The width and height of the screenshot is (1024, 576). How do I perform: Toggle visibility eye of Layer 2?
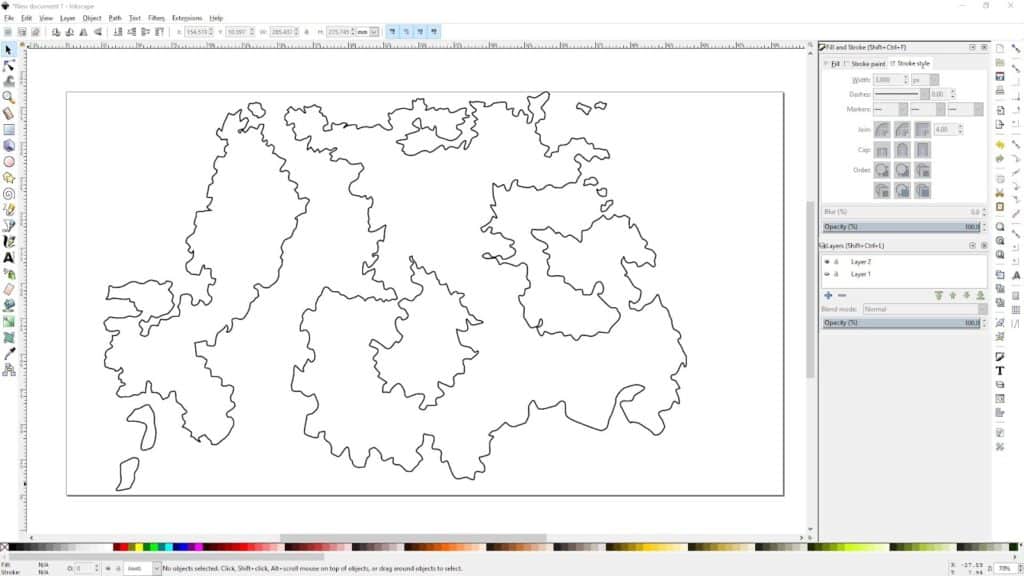(x=827, y=262)
